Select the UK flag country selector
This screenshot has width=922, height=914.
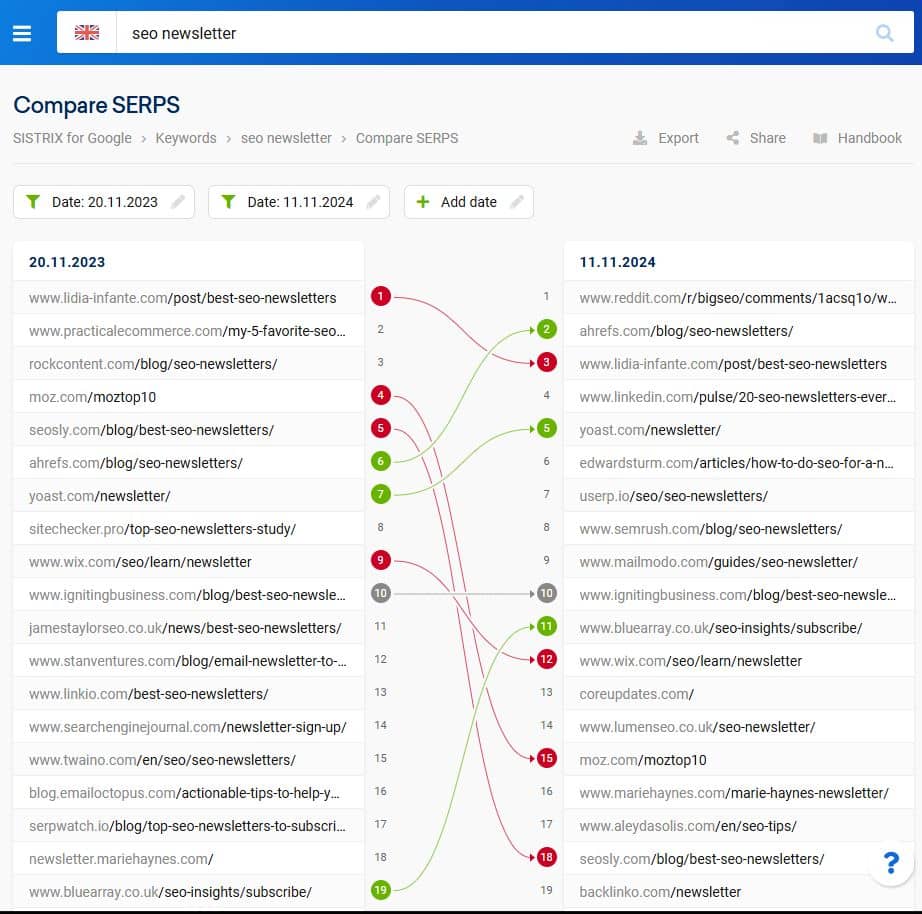click(x=87, y=32)
